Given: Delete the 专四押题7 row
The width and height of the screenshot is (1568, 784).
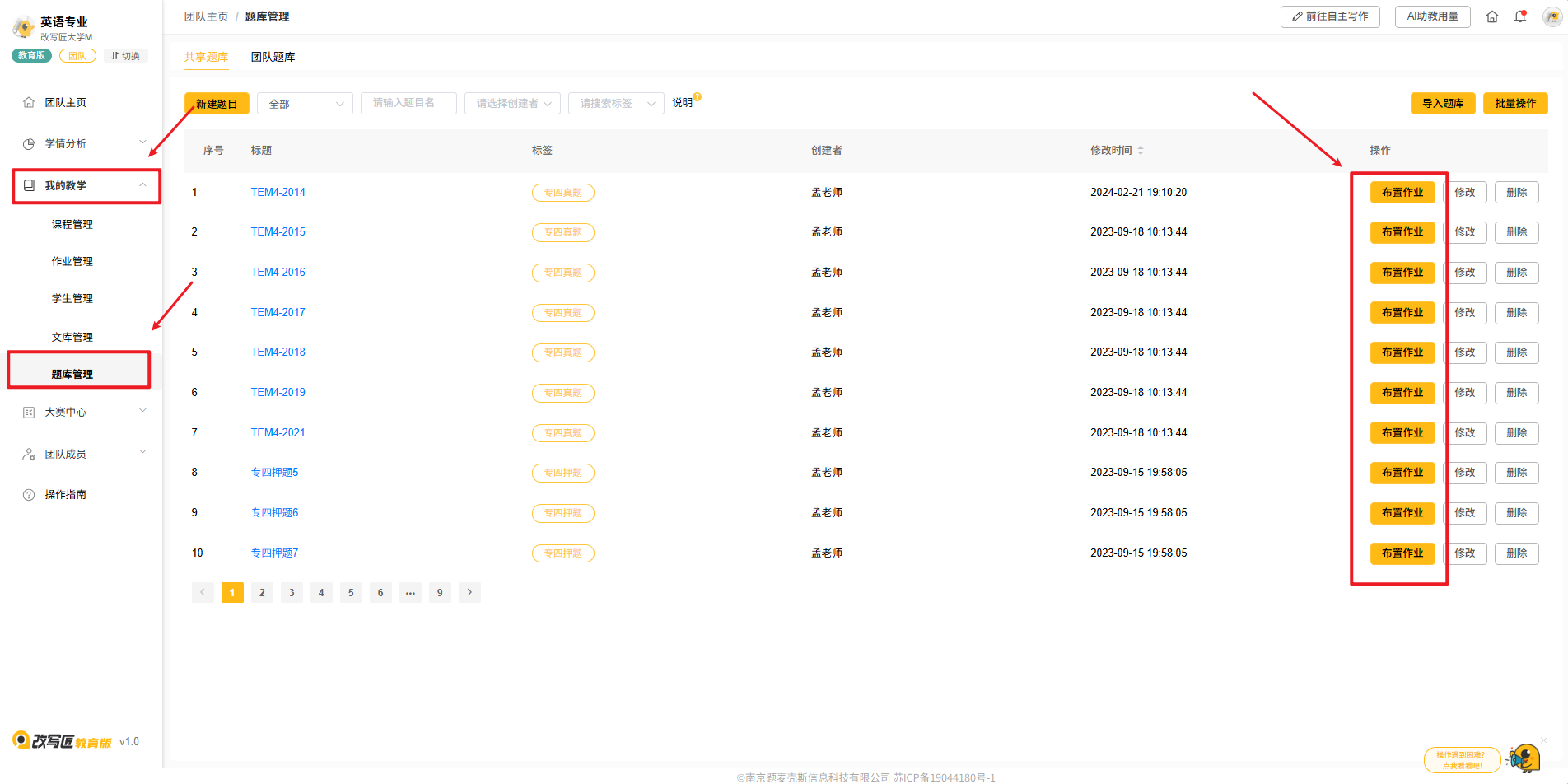Looking at the screenshot, I should click(1516, 553).
